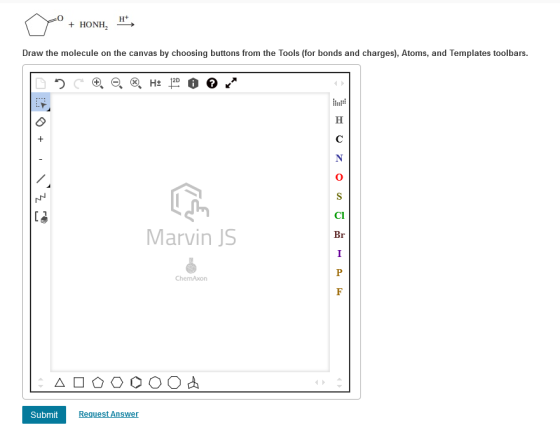Toggle explicit hydrogens with H± button

(x=155, y=83)
